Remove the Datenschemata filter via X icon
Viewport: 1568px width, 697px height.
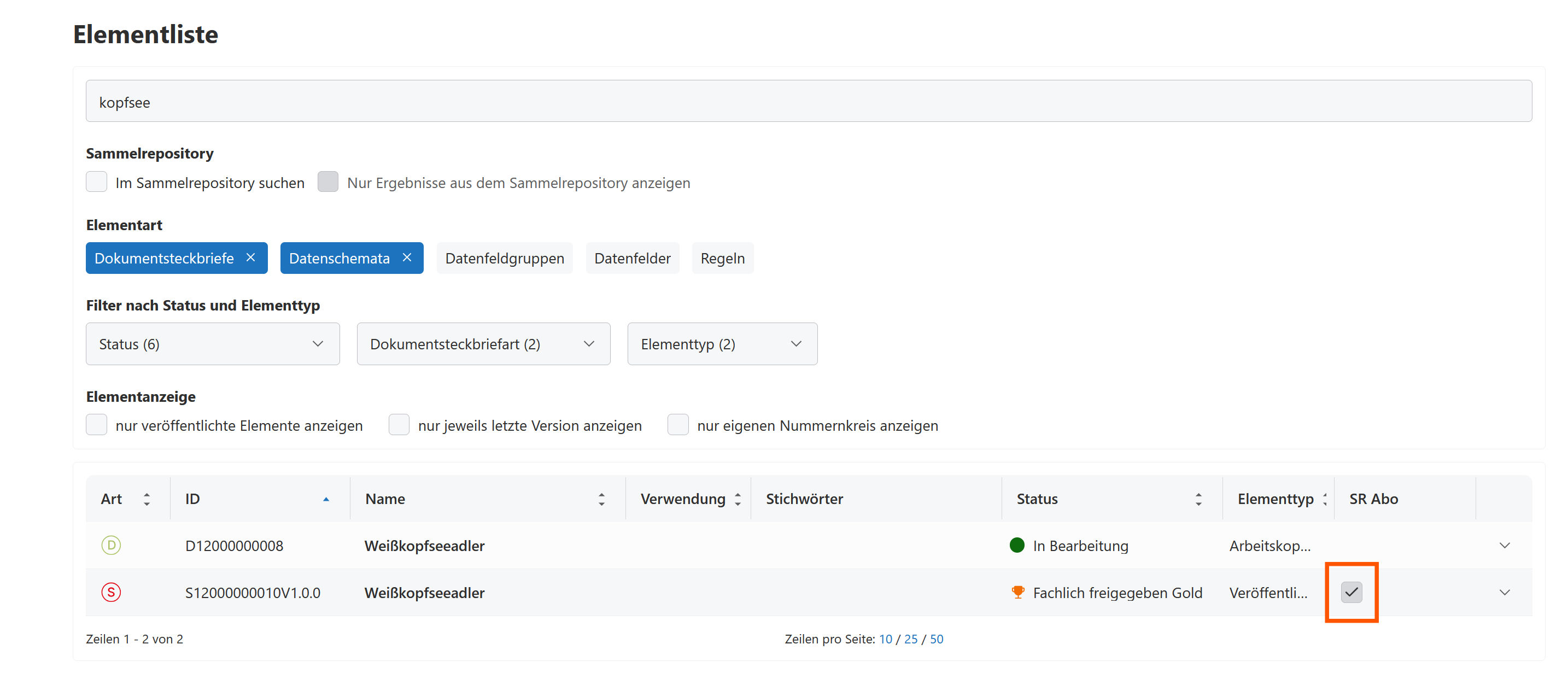pyautogui.click(x=407, y=257)
